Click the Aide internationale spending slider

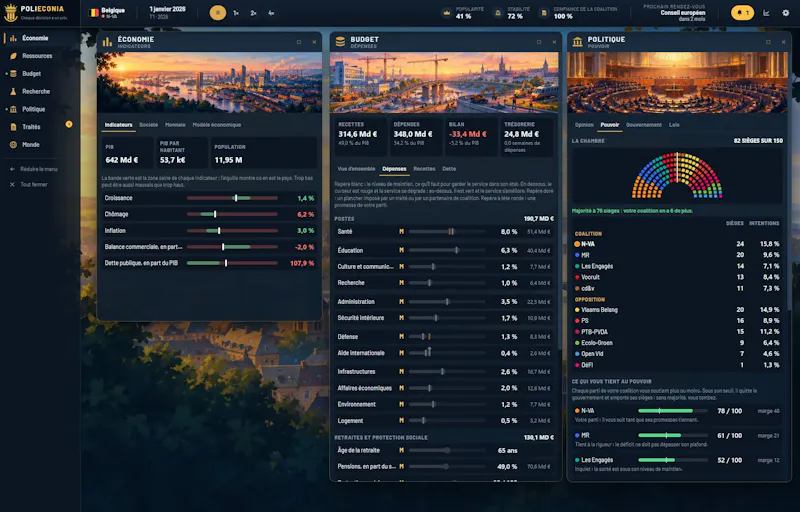[x=447, y=353]
